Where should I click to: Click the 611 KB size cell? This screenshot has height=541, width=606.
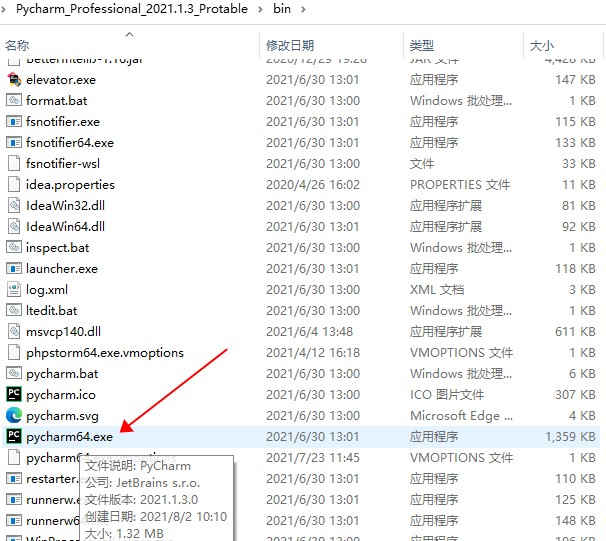[x=575, y=332]
